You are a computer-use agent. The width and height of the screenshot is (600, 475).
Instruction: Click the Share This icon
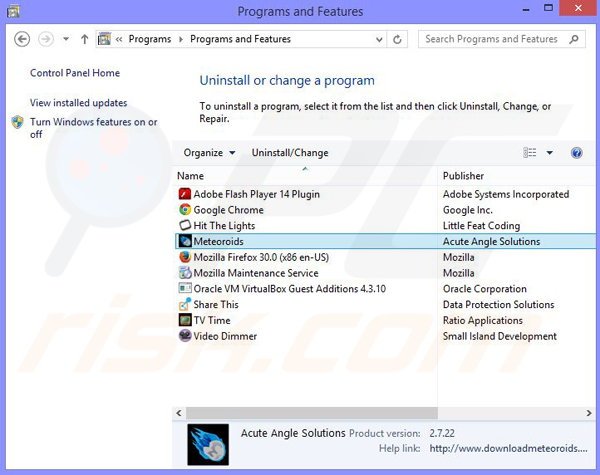point(185,304)
